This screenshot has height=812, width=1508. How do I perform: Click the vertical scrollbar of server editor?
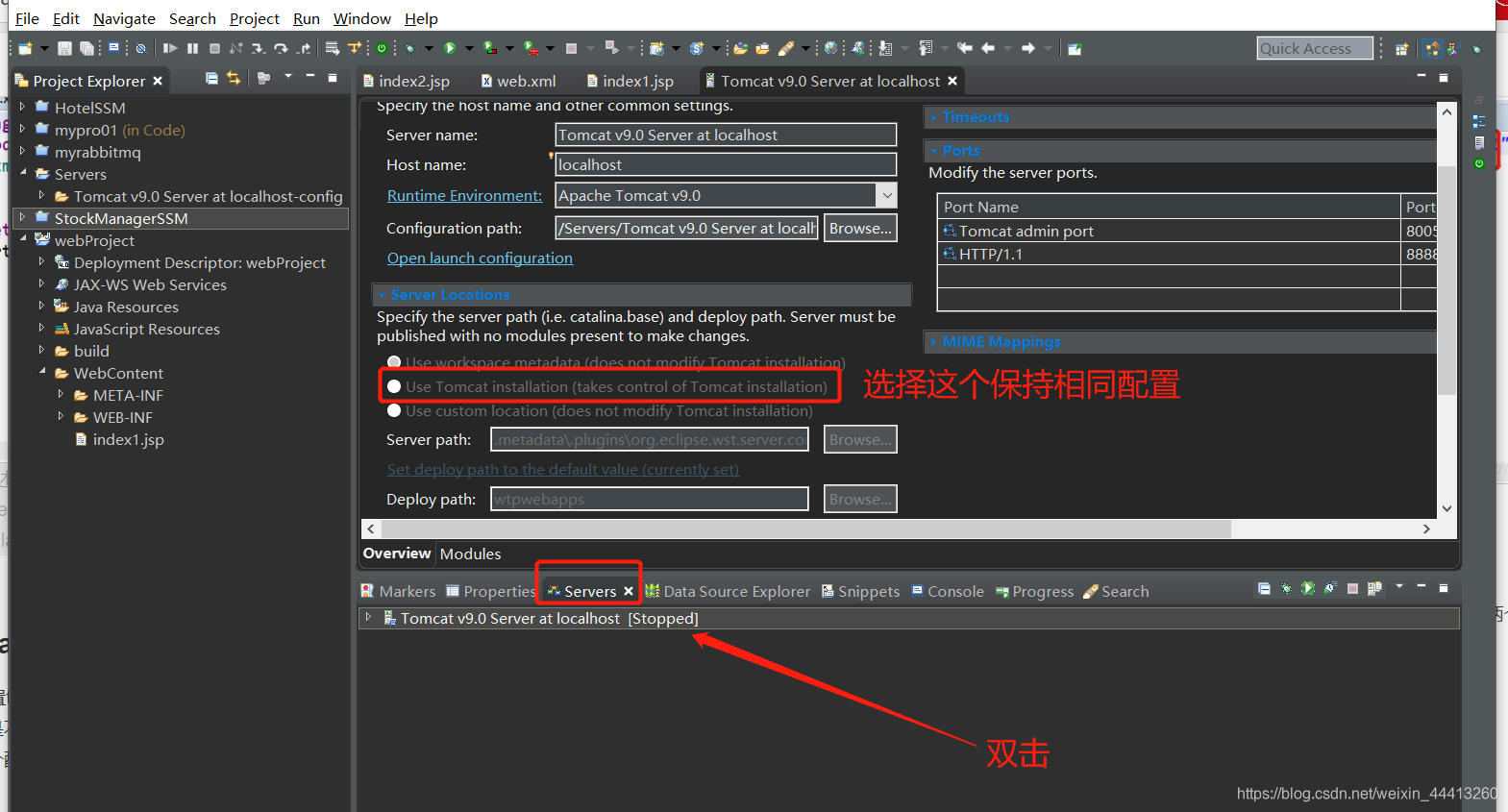pos(1446,279)
